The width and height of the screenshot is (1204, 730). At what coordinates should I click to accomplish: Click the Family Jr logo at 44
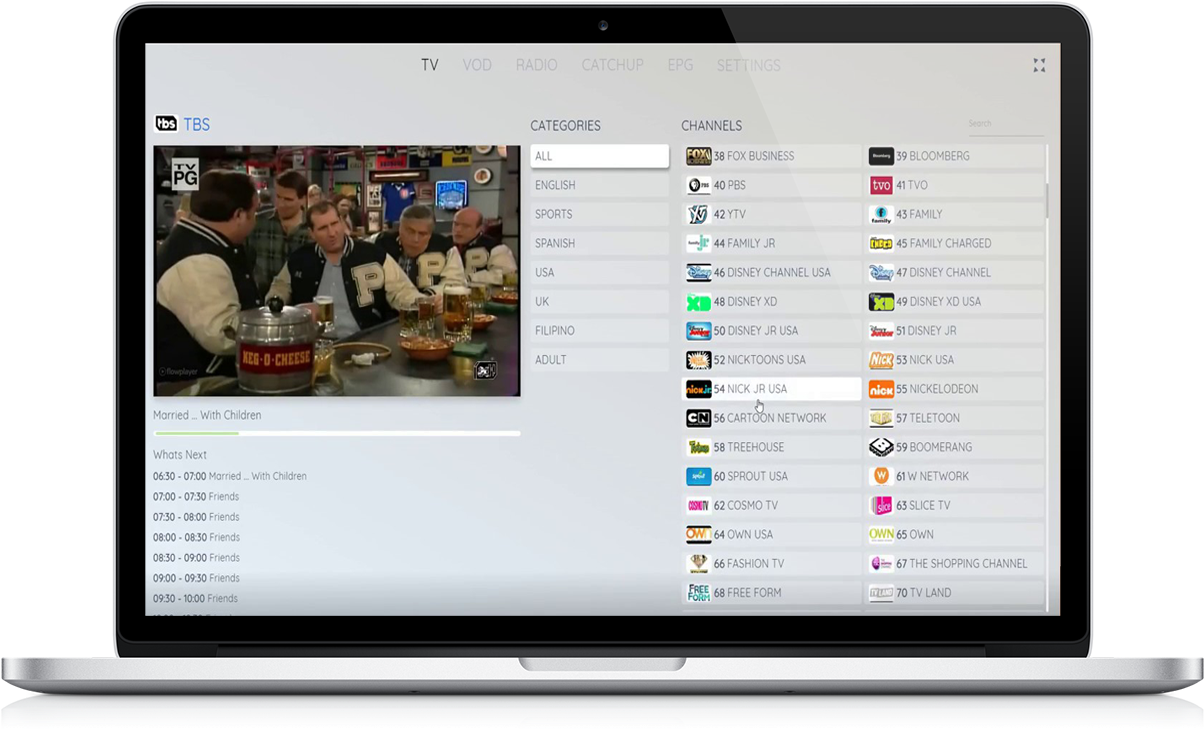(698, 243)
